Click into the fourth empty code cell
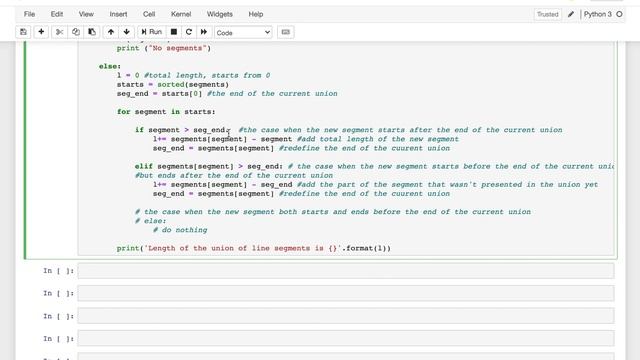 pos(346,338)
